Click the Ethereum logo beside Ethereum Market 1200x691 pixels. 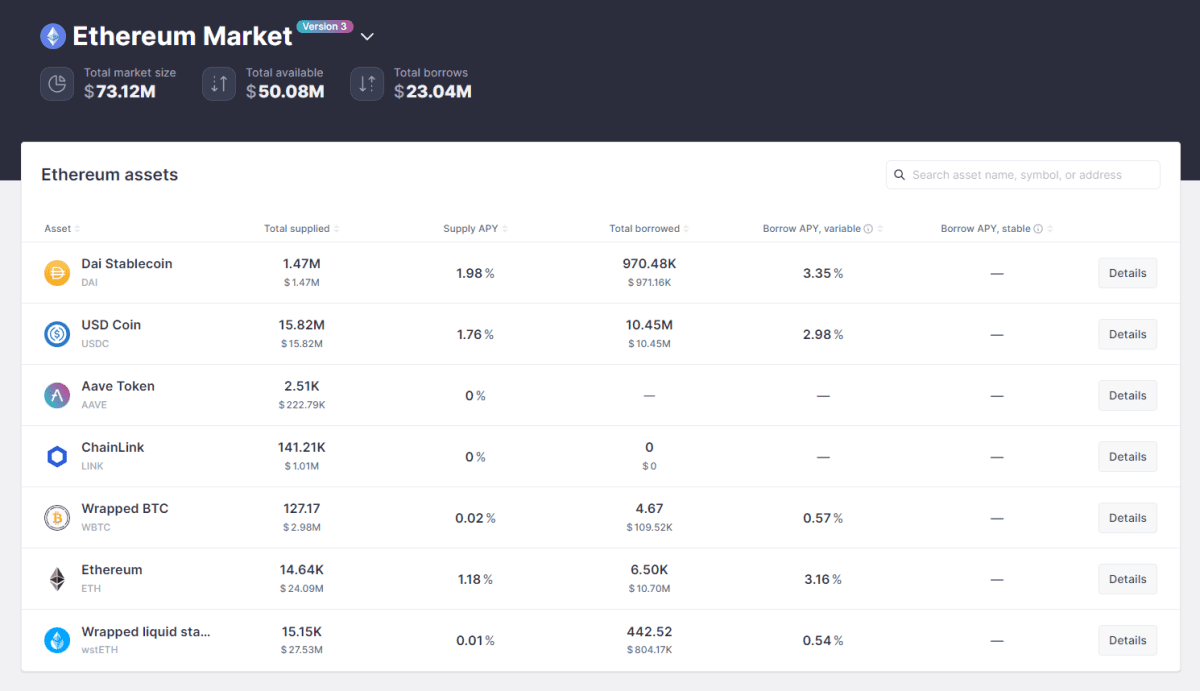(53, 37)
